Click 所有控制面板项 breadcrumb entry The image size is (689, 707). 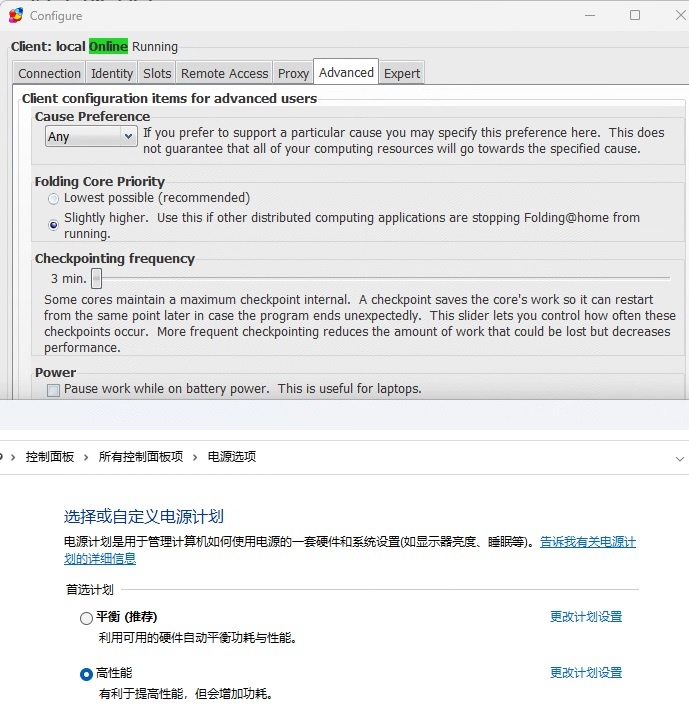(x=141, y=457)
